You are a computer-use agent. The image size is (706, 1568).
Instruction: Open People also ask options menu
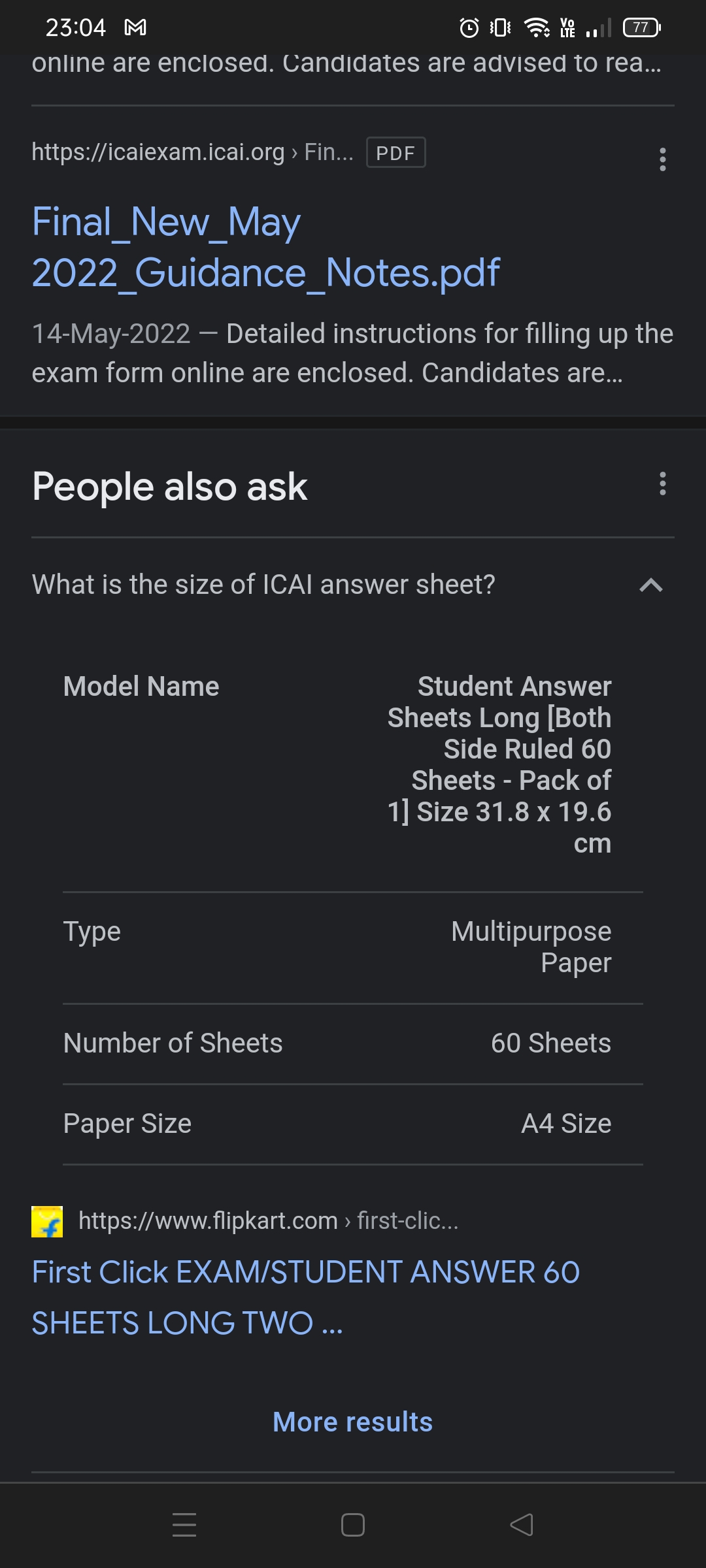[662, 484]
